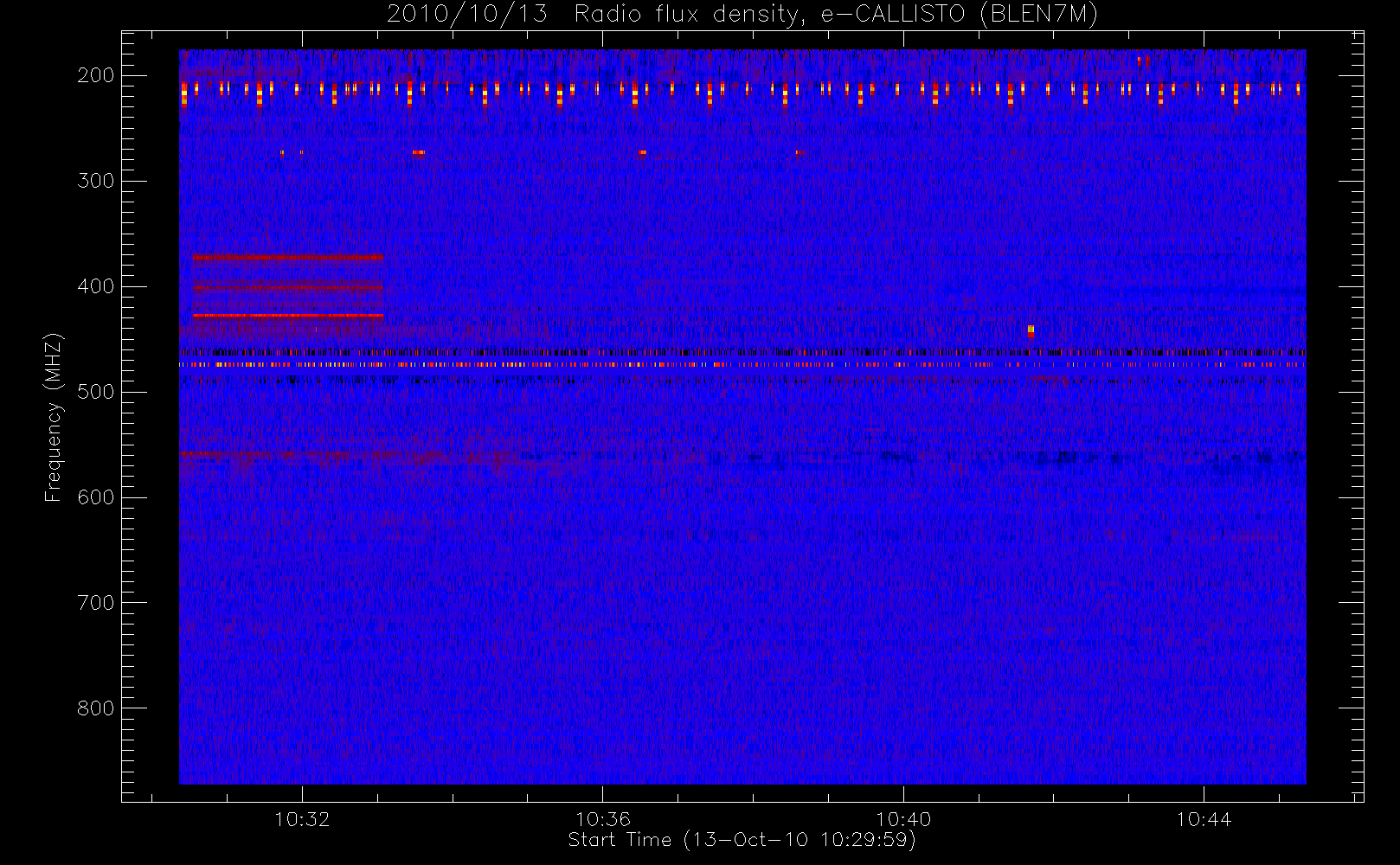1400x865 pixels.
Task: Click the 10:44 time tick label
Action: (1204, 819)
